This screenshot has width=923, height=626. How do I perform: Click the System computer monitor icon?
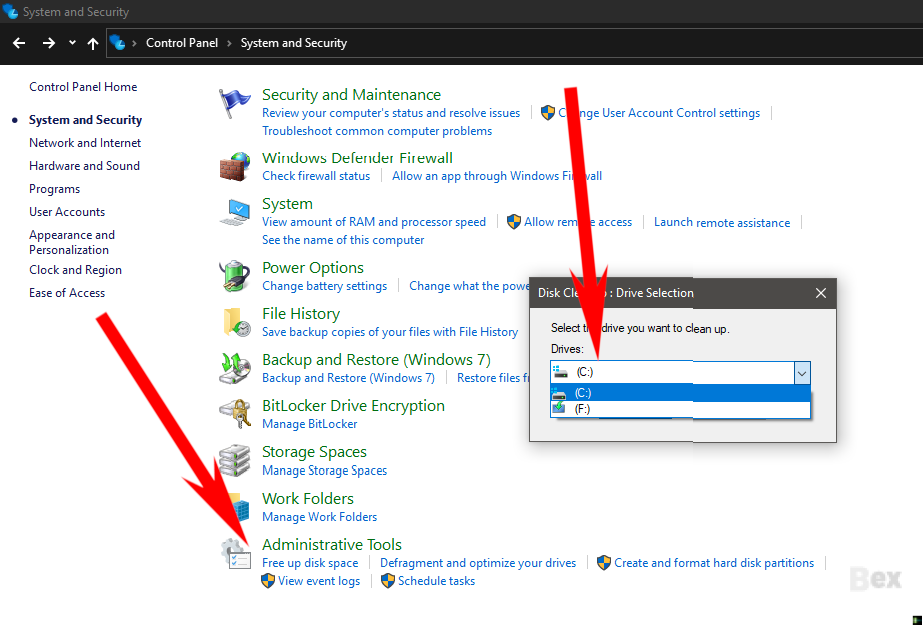coord(235,213)
